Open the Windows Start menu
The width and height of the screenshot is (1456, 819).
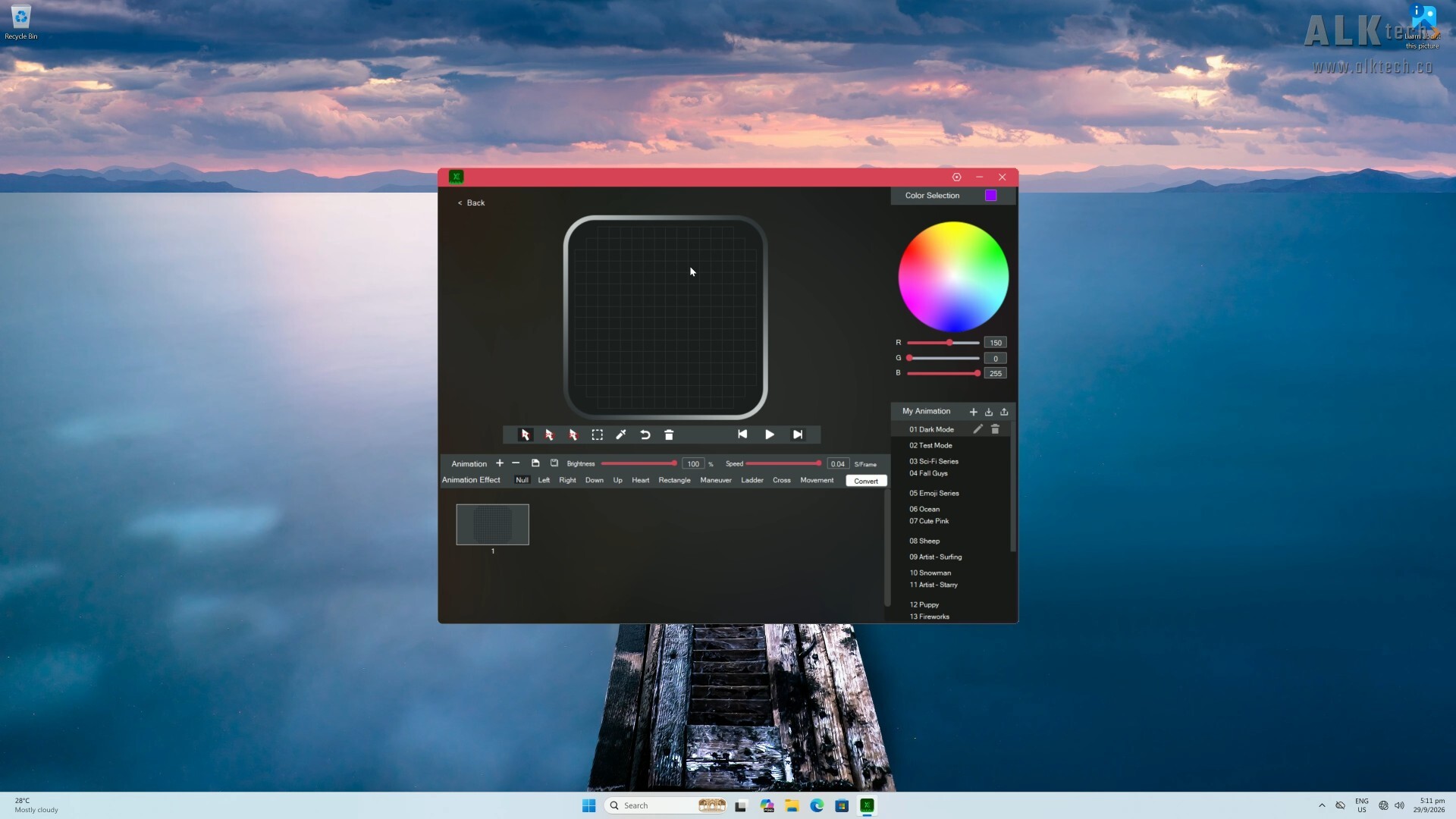click(x=589, y=805)
